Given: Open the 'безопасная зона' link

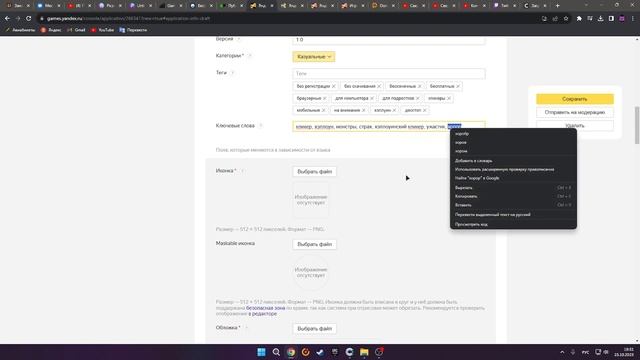Looking at the screenshot, I should pyautogui.click(x=265, y=308).
